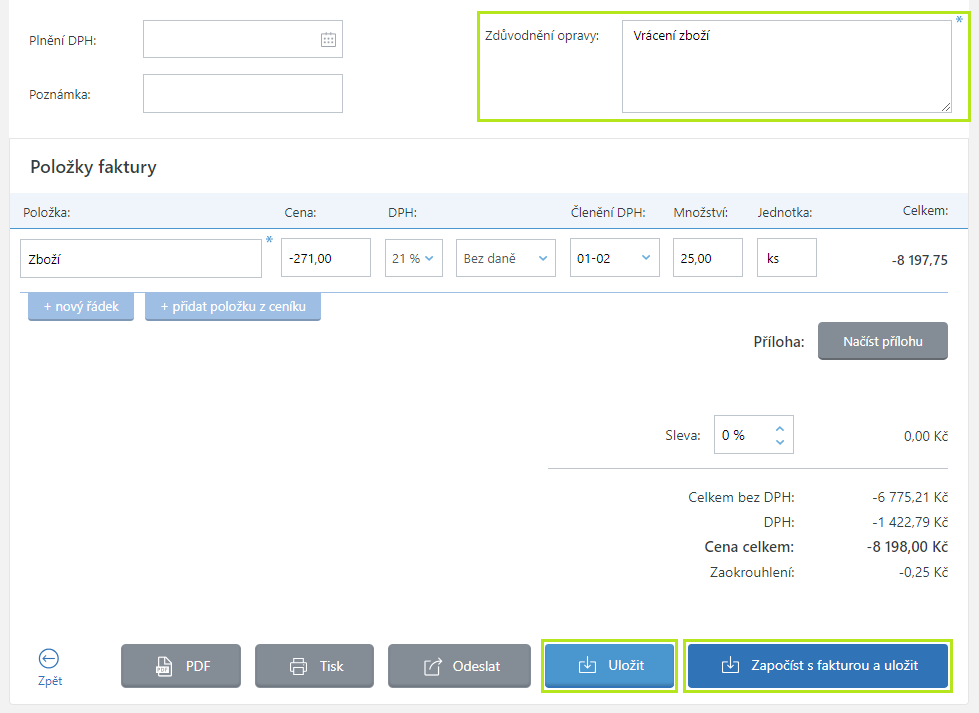Click the Položka field containing Zboží
Viewport: 979px width, 713px height.
141,258
